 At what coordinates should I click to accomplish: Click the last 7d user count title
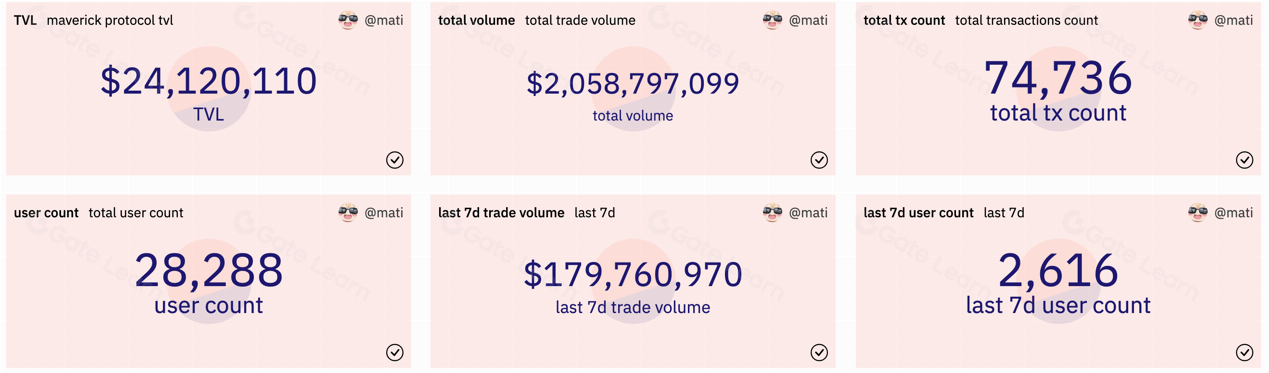[x=918, y=212]
